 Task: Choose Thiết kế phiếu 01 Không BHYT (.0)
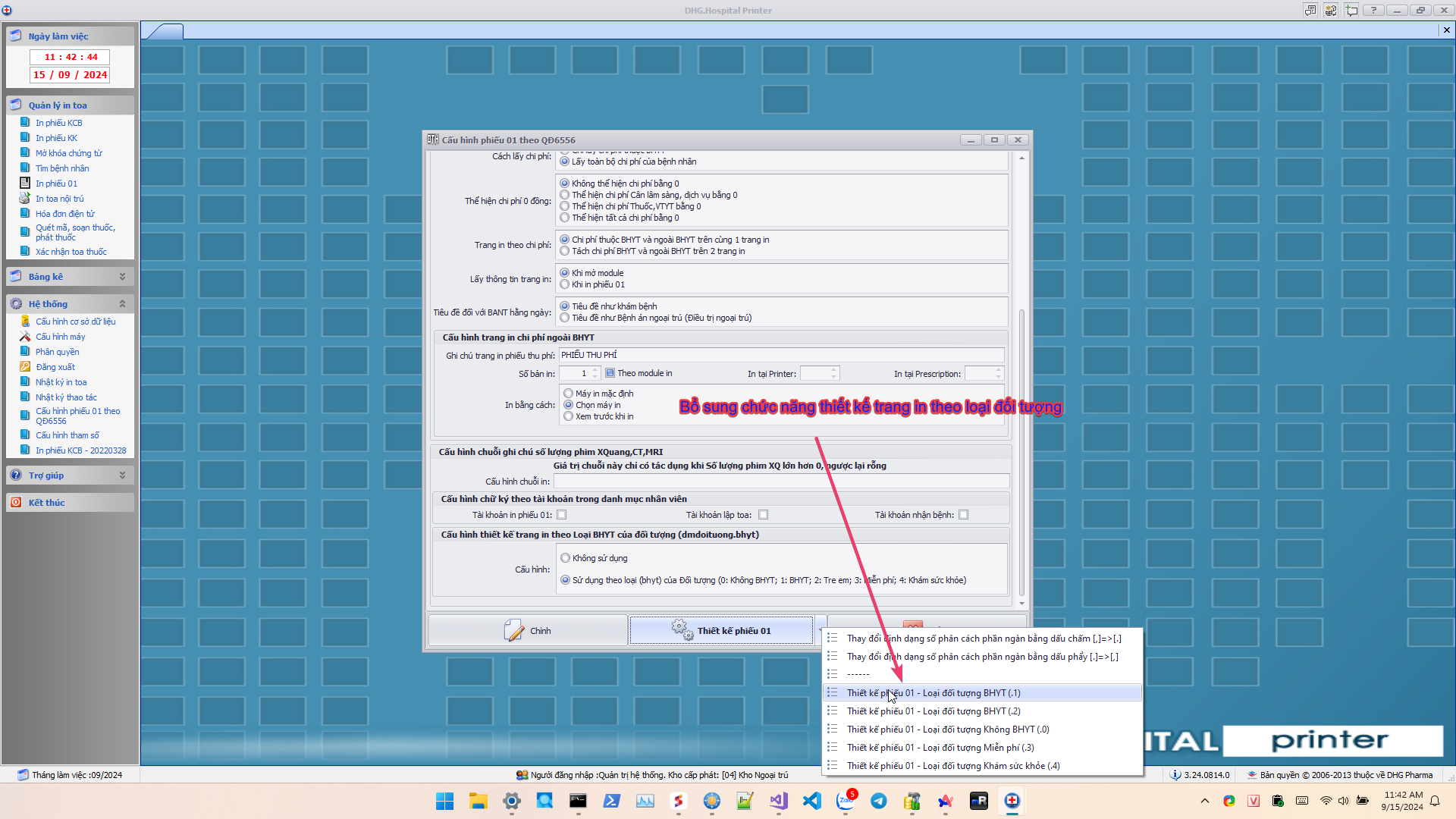tap(948, 730)
